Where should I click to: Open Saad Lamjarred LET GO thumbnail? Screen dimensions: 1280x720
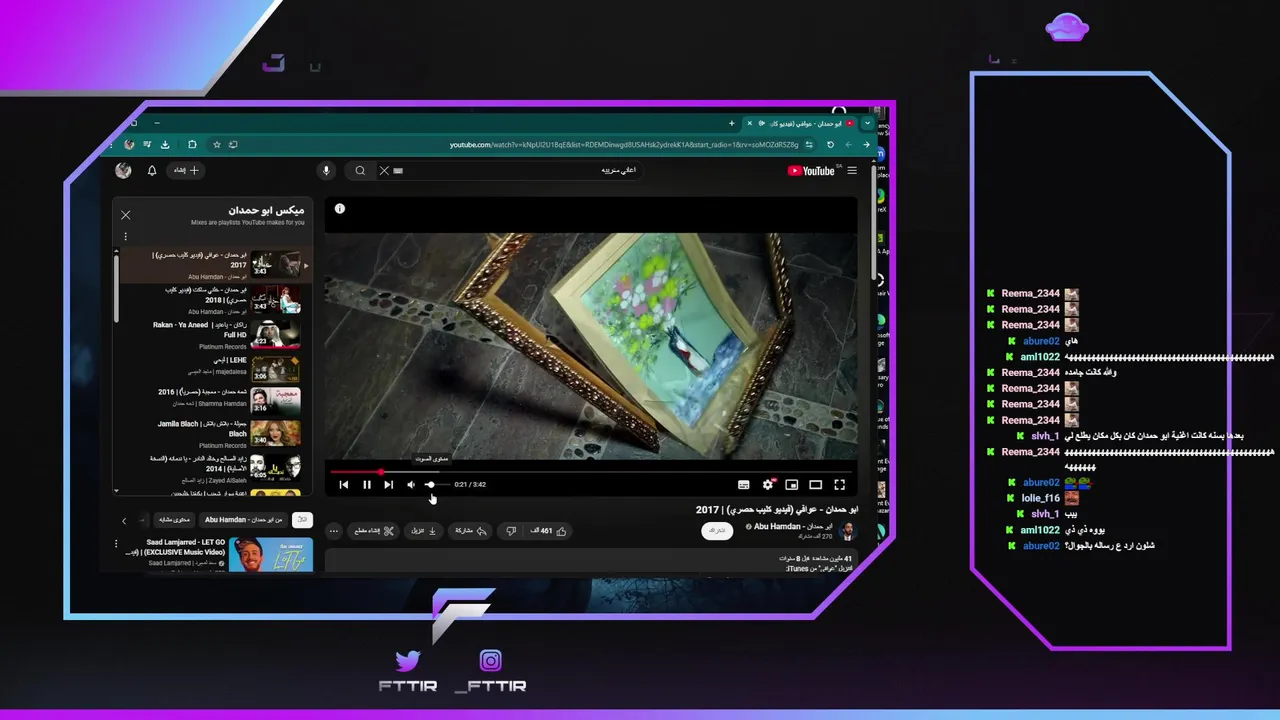click(270, 555)
